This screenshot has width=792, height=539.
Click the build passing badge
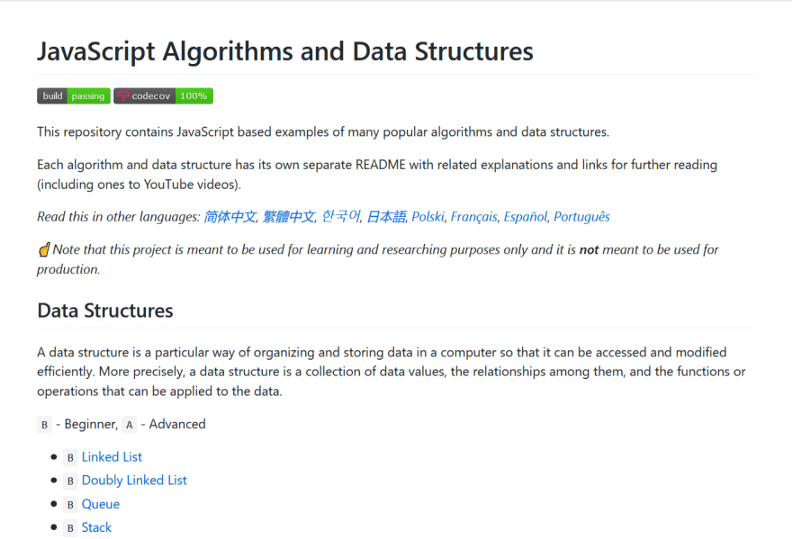[x=73, y=96]
